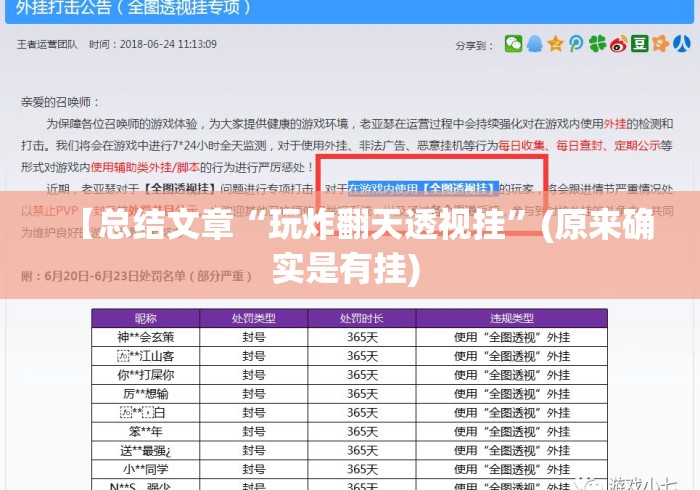Click the 处罚类型 column header
The image size is (700, 490).
click(254, 318)
